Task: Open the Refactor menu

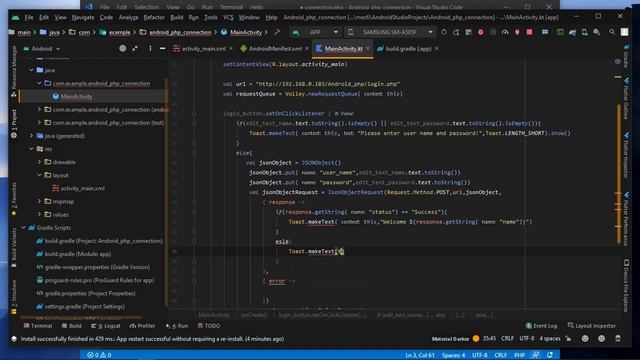Action: (154, 18)
